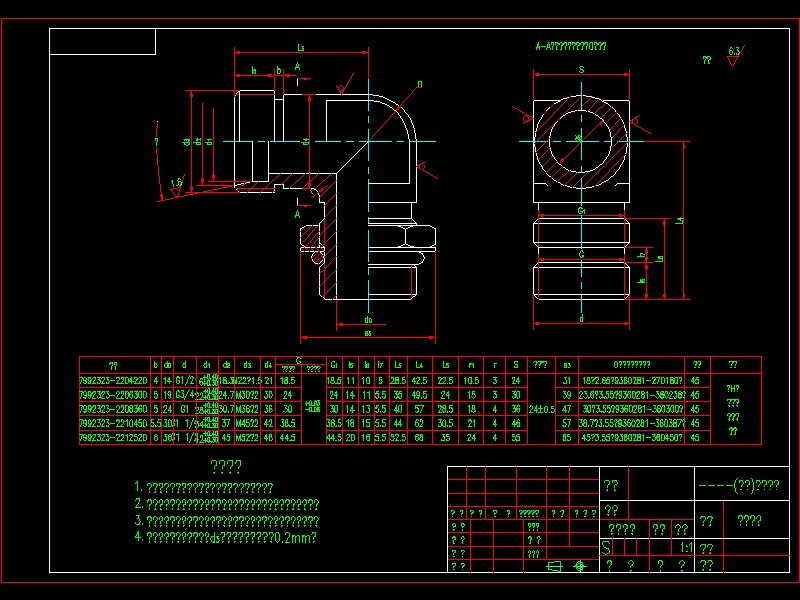The image size is (800, 600).
Task: Click the 42.5 cell in L4 column
Action: pyautogui.click(x=419, y=381)
